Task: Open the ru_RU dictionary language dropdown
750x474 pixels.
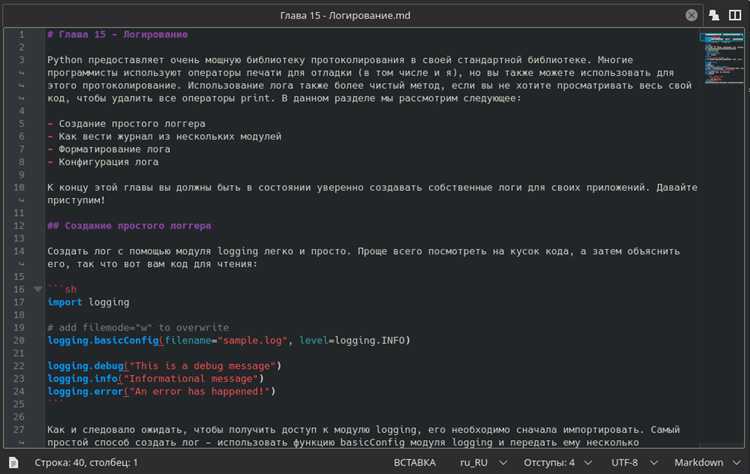Action: pos(482,462)
